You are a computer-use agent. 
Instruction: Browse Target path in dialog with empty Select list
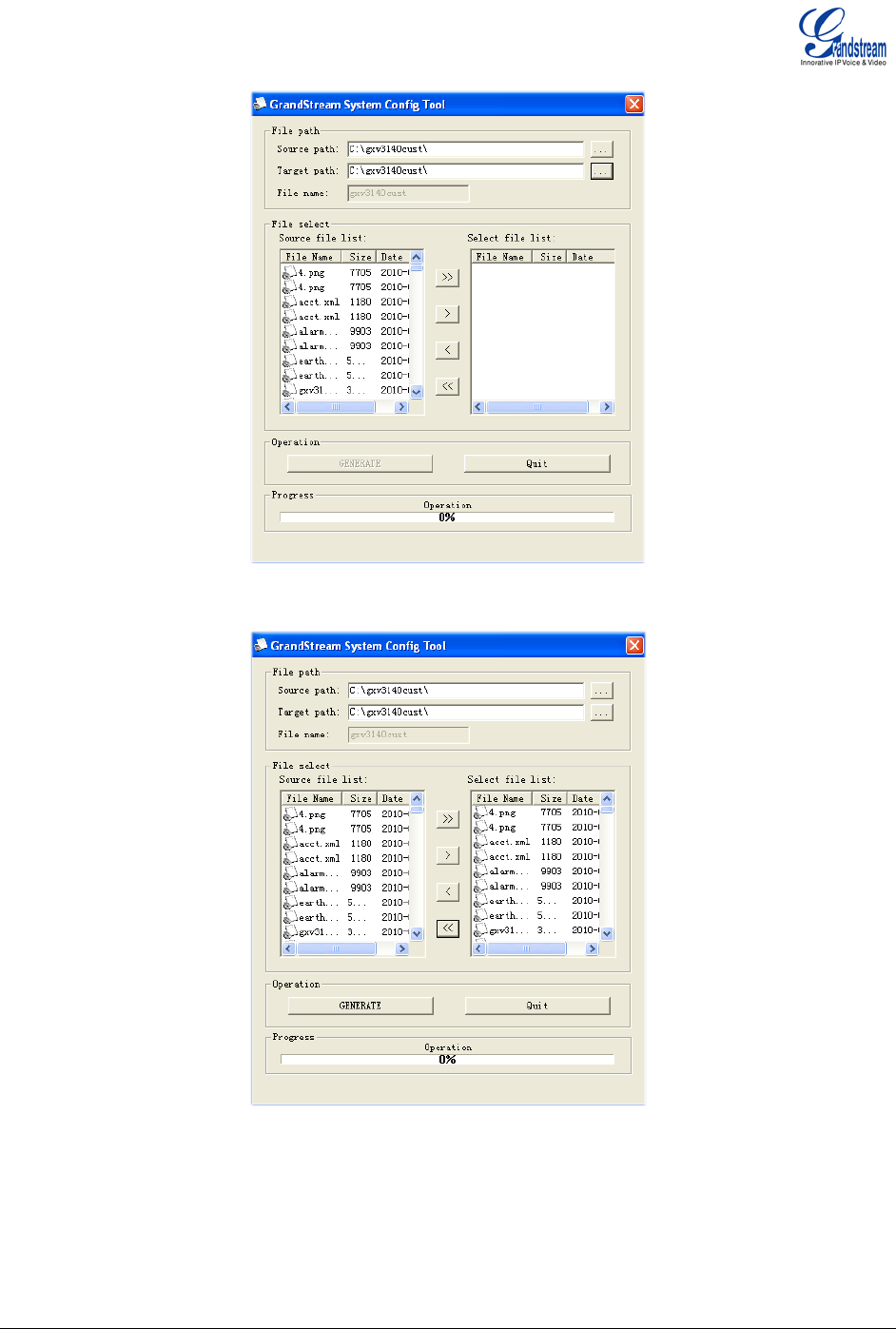tap(601, 171)
